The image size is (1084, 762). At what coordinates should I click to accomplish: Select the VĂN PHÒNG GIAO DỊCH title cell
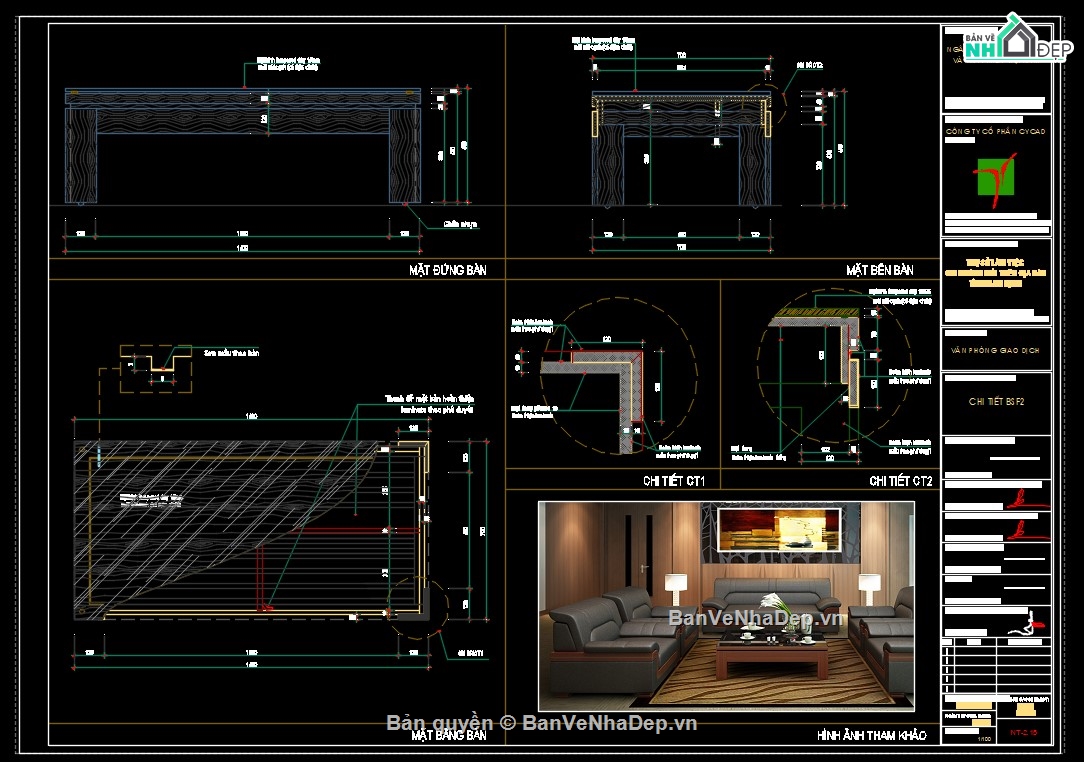[995, 350]
